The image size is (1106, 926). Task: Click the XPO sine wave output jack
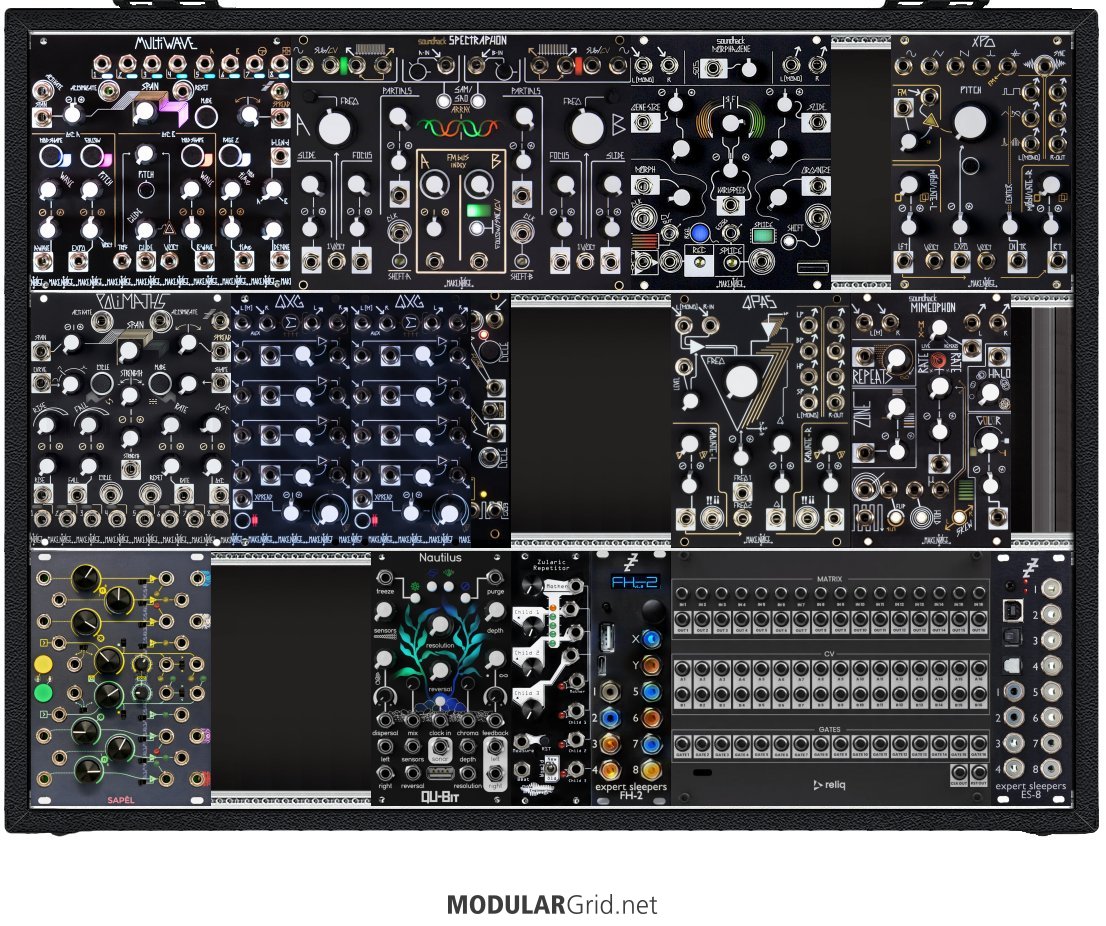(x=904, y=66)
